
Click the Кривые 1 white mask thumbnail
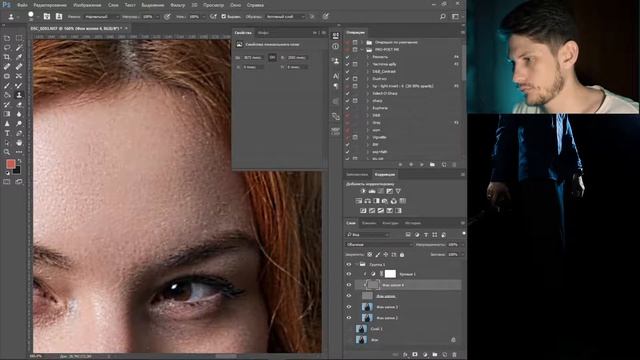pyautogui.click(x=390, y=274)
